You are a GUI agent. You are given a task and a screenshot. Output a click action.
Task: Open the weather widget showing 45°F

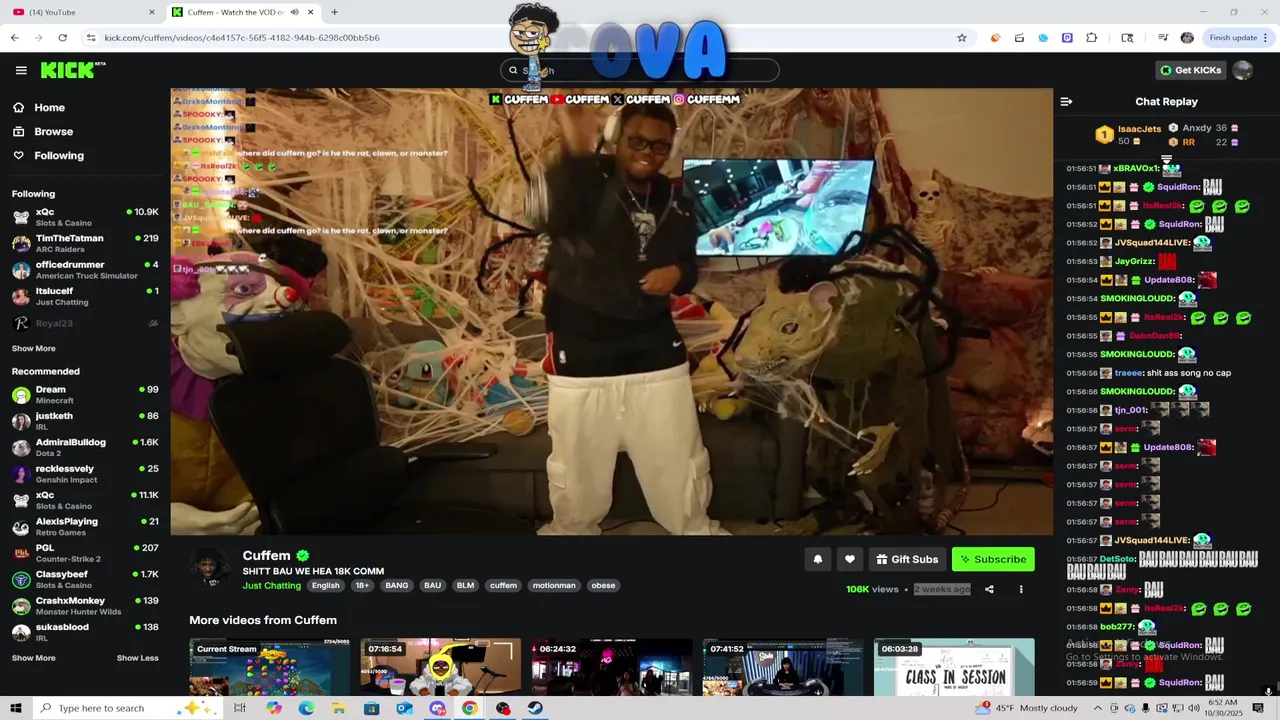click(1027, 708)
